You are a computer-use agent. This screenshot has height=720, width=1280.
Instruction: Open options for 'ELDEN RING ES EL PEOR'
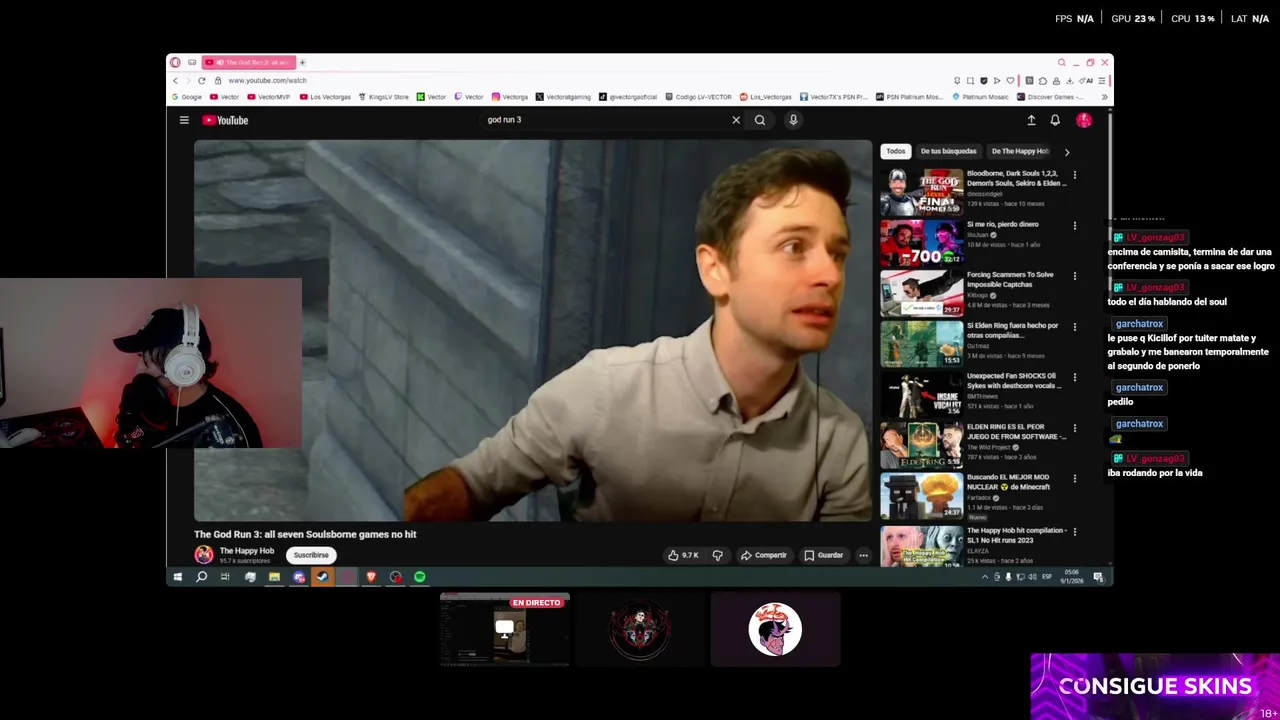pyautogui.click(x=1075, y=428)
